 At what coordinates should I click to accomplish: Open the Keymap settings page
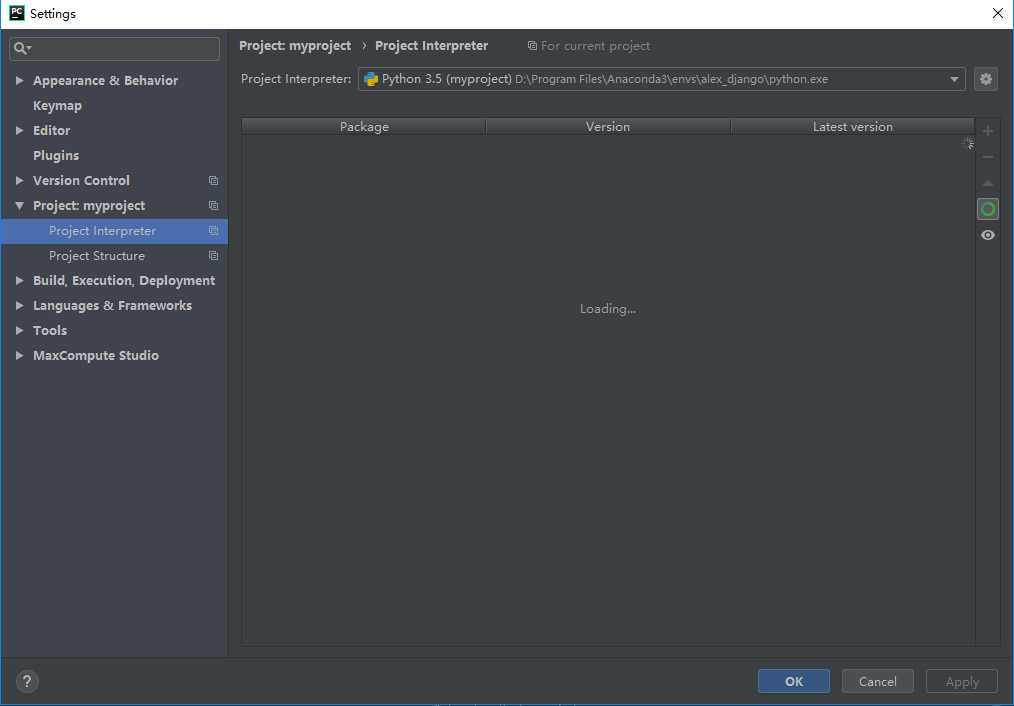tap(57, 105)
